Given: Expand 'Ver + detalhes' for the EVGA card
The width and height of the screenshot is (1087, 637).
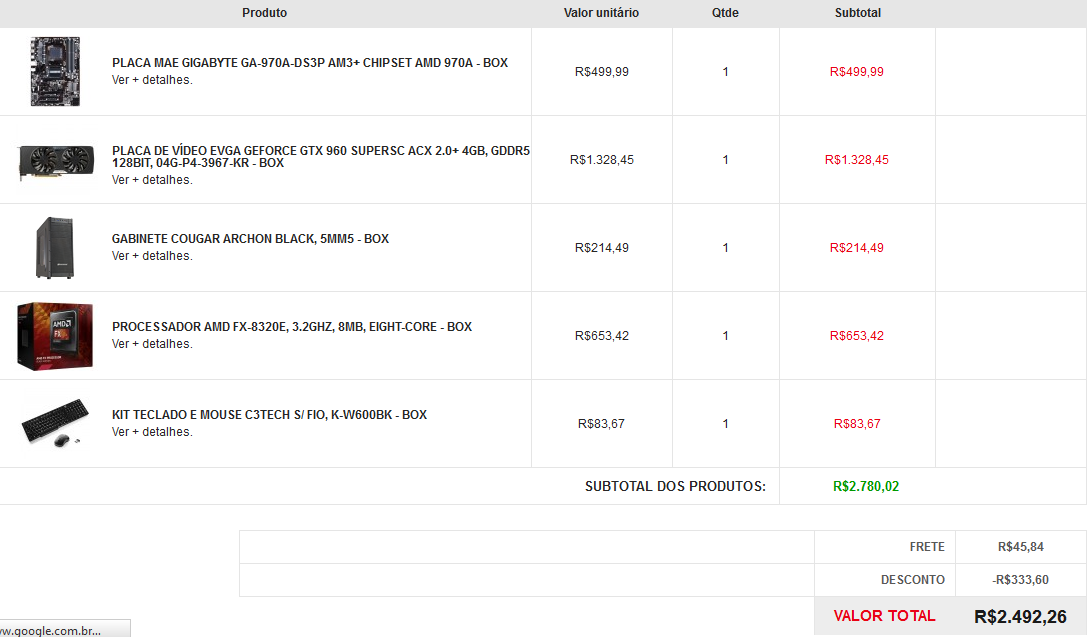Looking at the screenshot, I should click(152, 180).
